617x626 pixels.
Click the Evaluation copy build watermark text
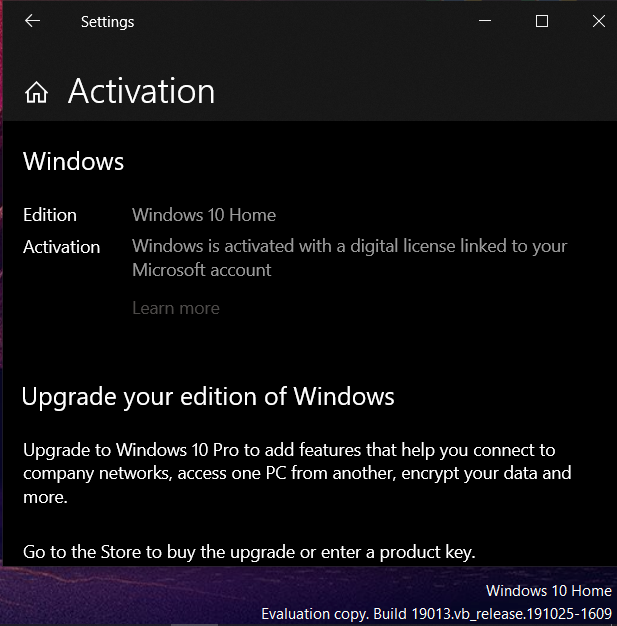coord(436,612)
